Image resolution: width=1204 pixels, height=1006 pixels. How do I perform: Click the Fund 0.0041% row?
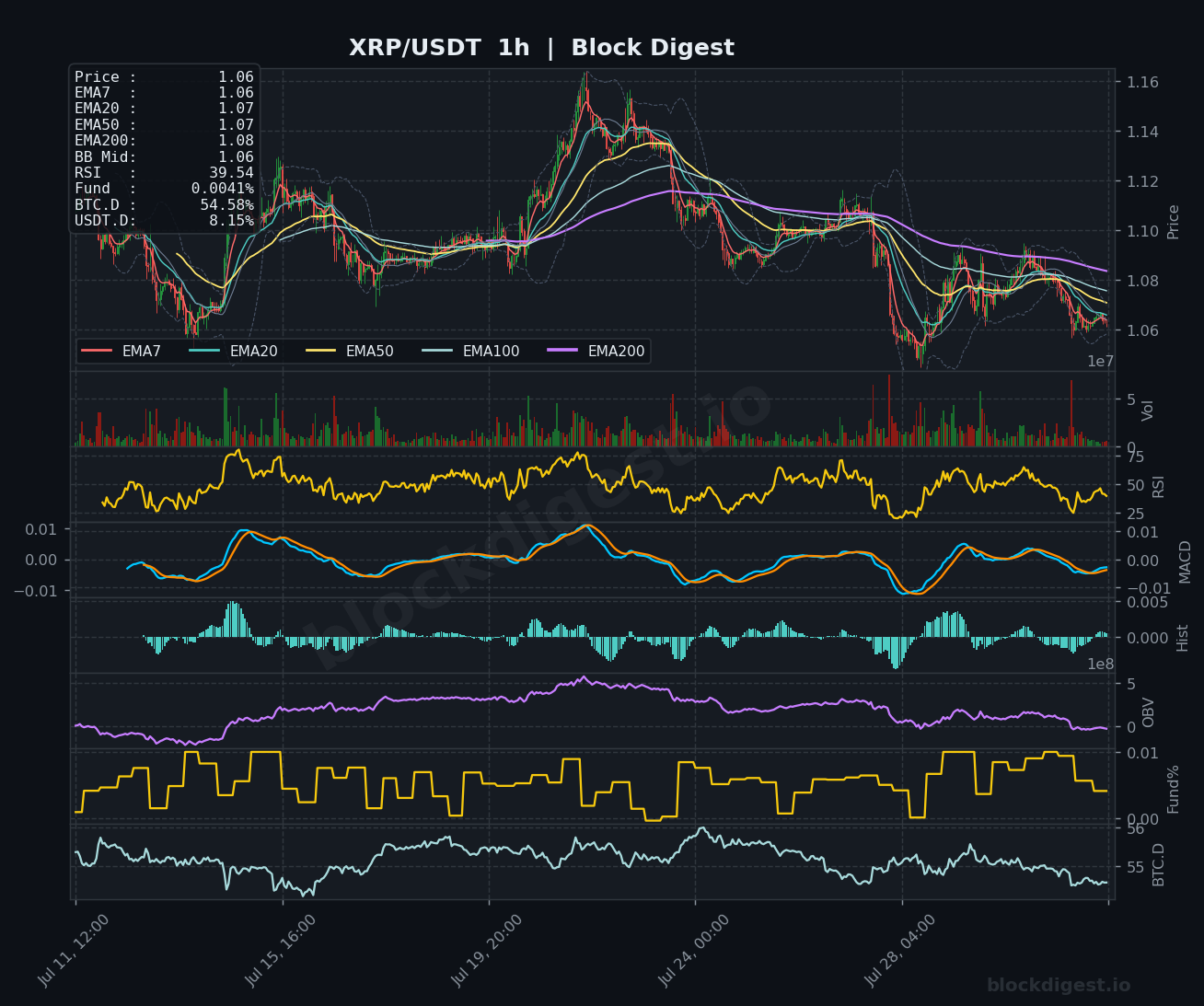(x=164, y=189)
